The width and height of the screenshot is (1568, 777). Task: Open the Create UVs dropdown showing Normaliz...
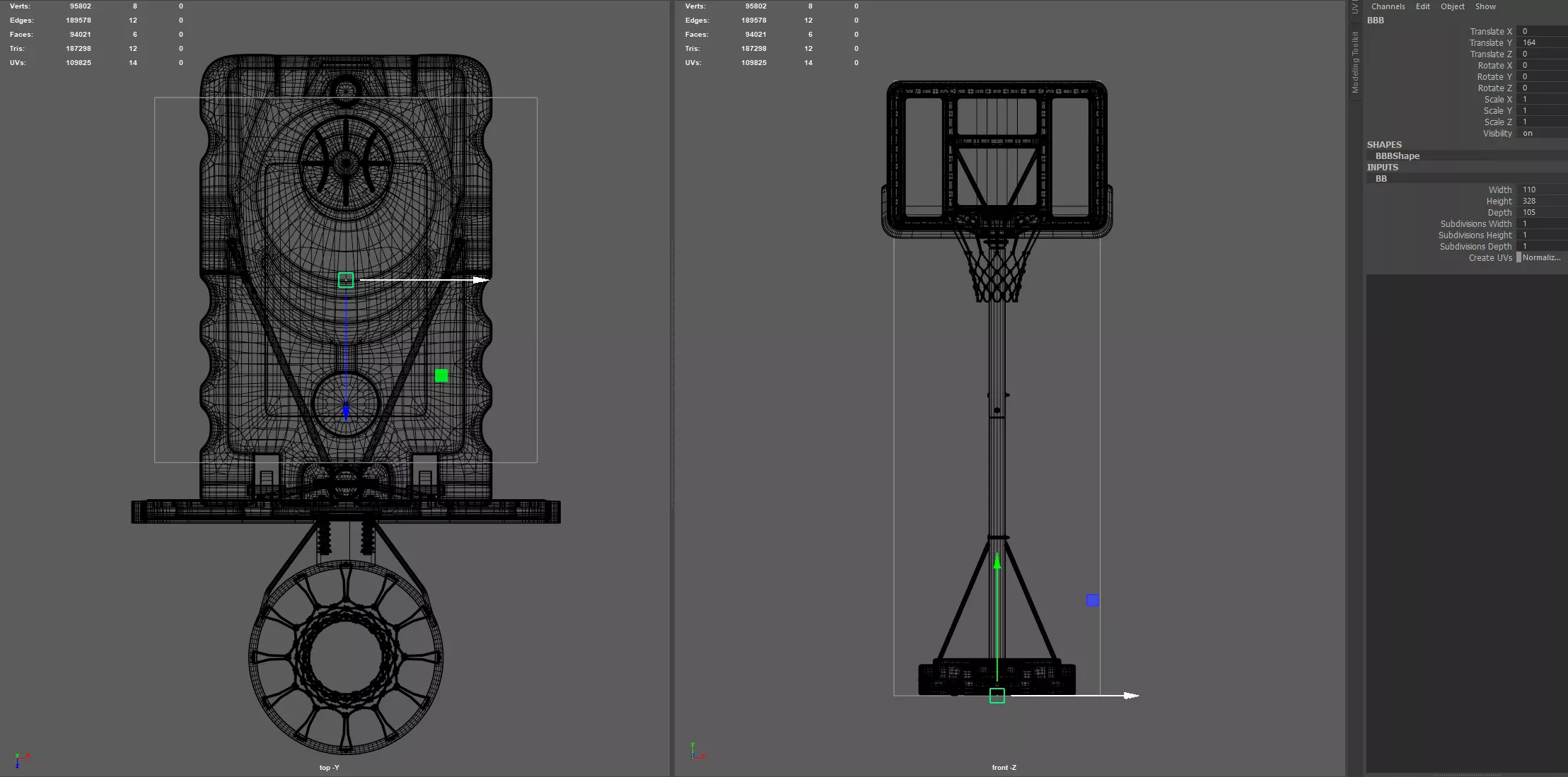[x=1542, y=257]
